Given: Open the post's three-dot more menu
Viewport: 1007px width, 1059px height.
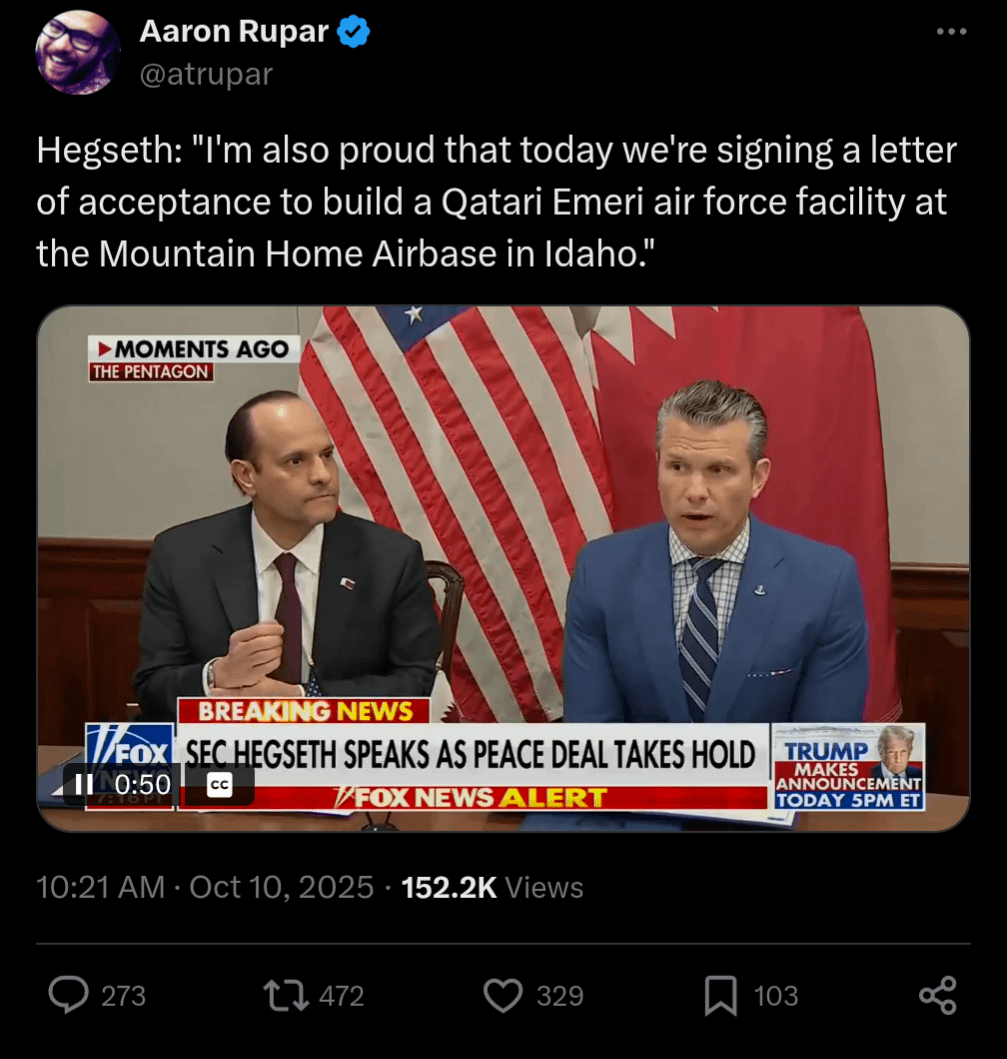Looking at the screenshot, I should click(x=951, y=33).
